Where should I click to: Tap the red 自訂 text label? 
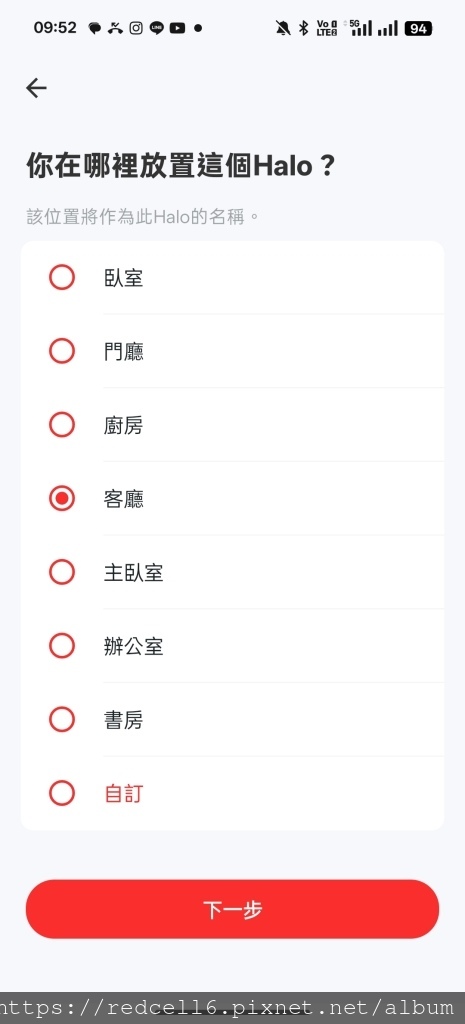tap(123, 794)
